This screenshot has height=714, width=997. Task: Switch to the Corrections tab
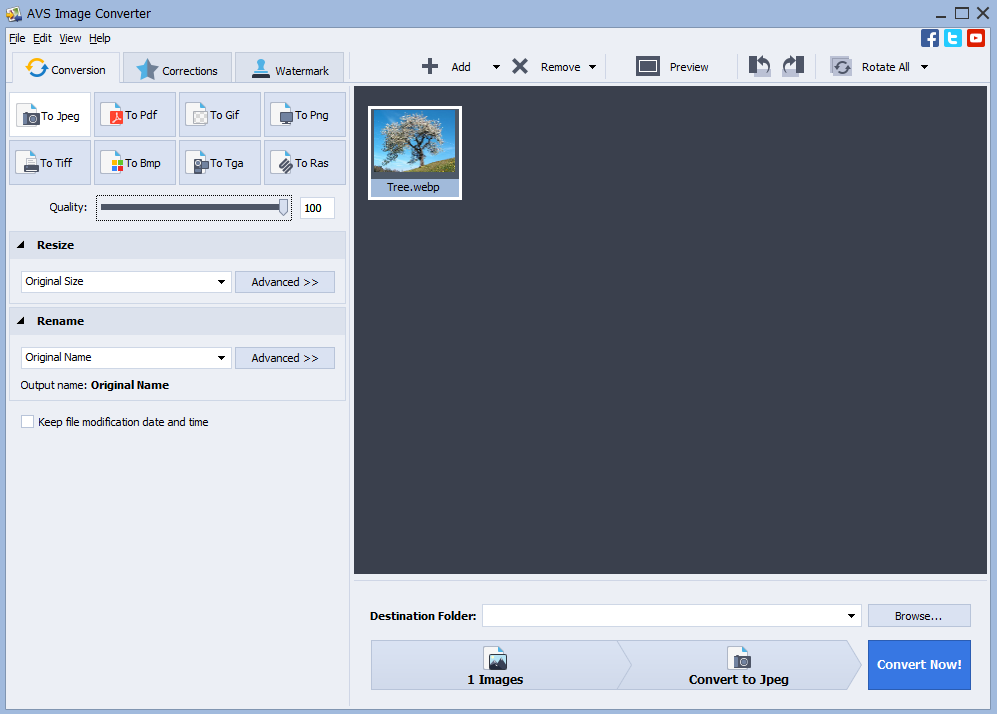(177, 69)
